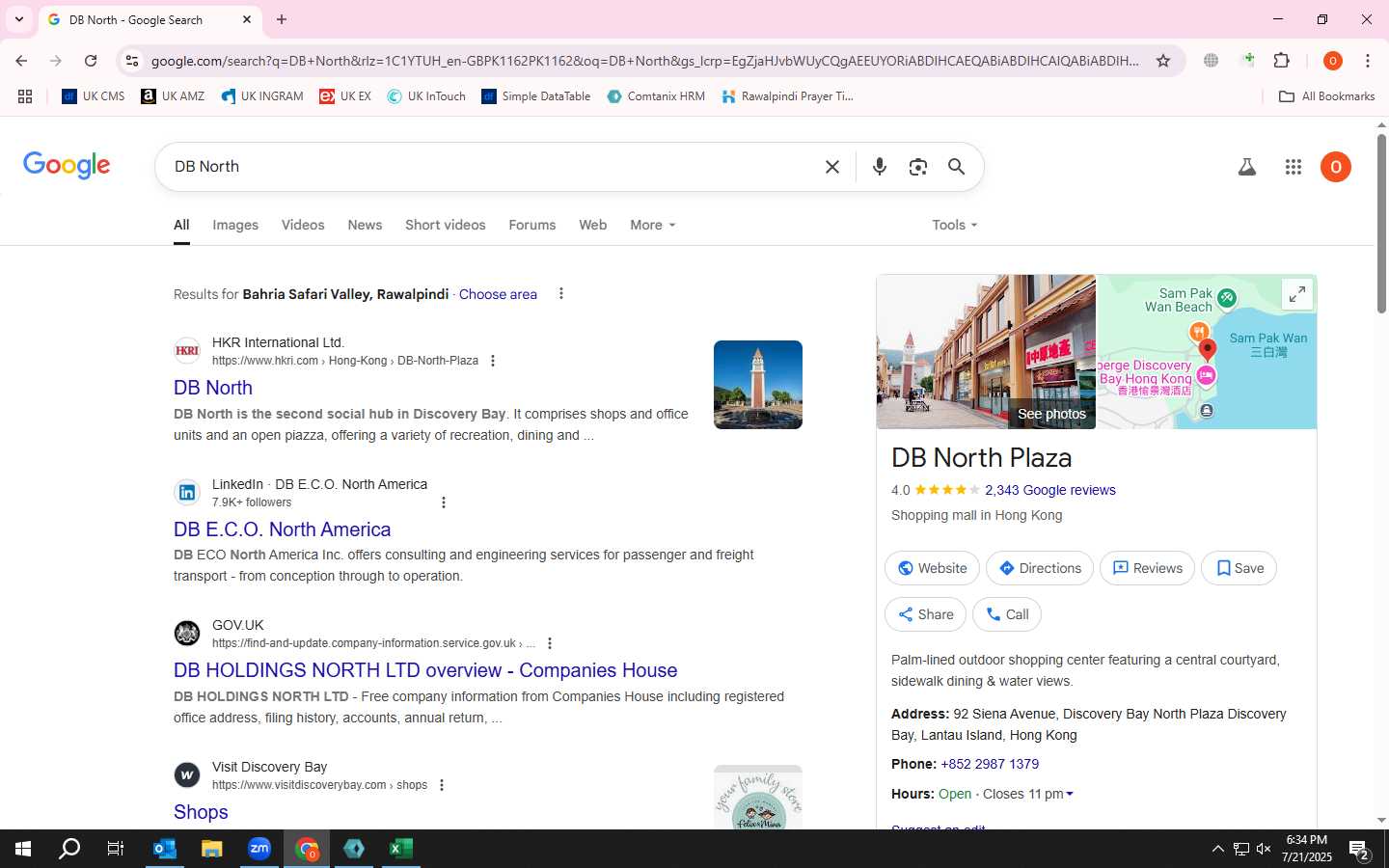Open the tab search chevron

pos(19,19)
